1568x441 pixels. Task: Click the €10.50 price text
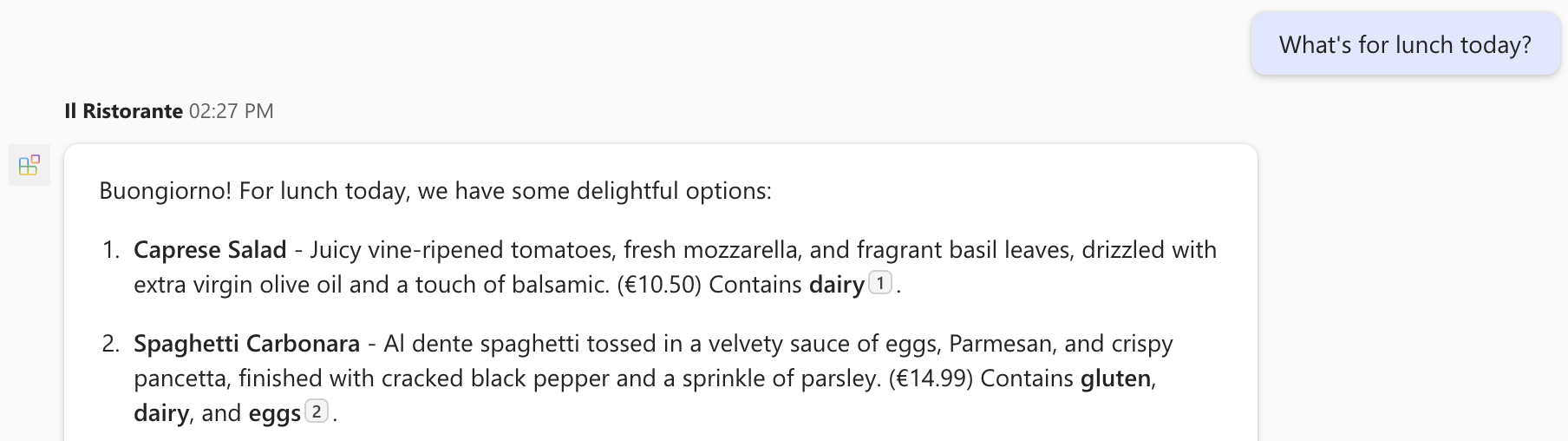click(x=659, y=285)
